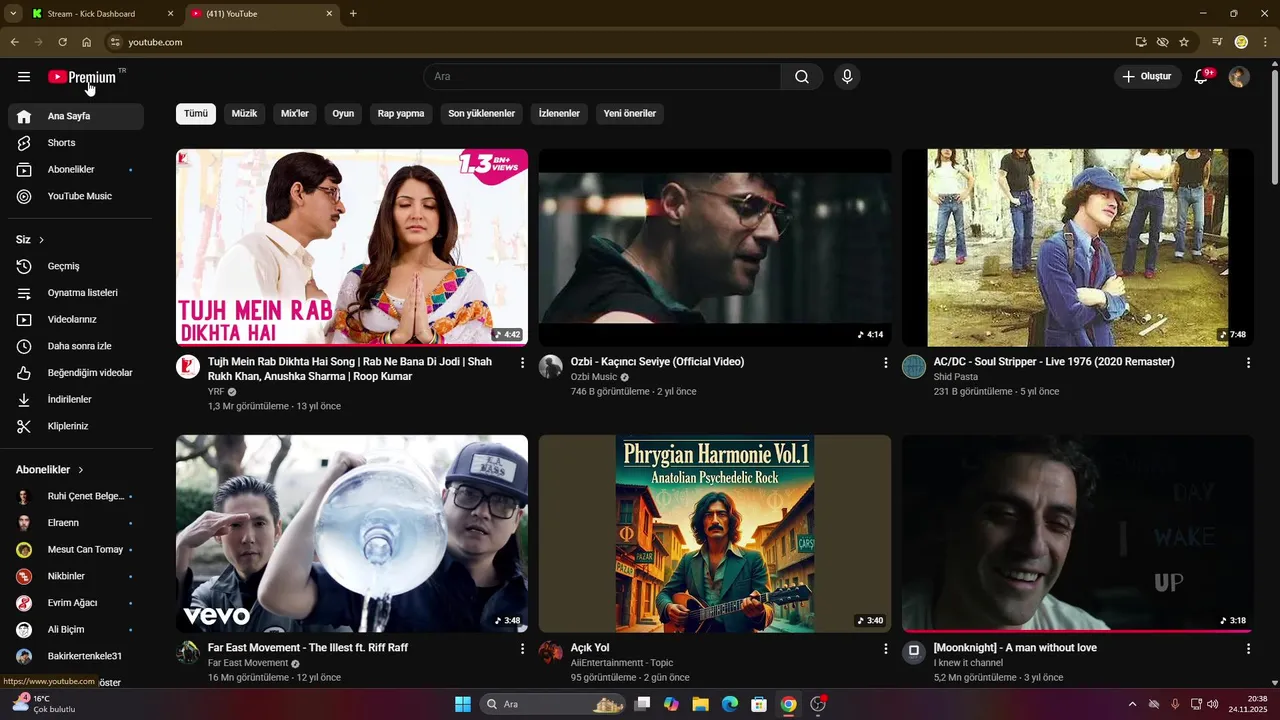Open Ali Biçim channel

[x=76, y=630]
